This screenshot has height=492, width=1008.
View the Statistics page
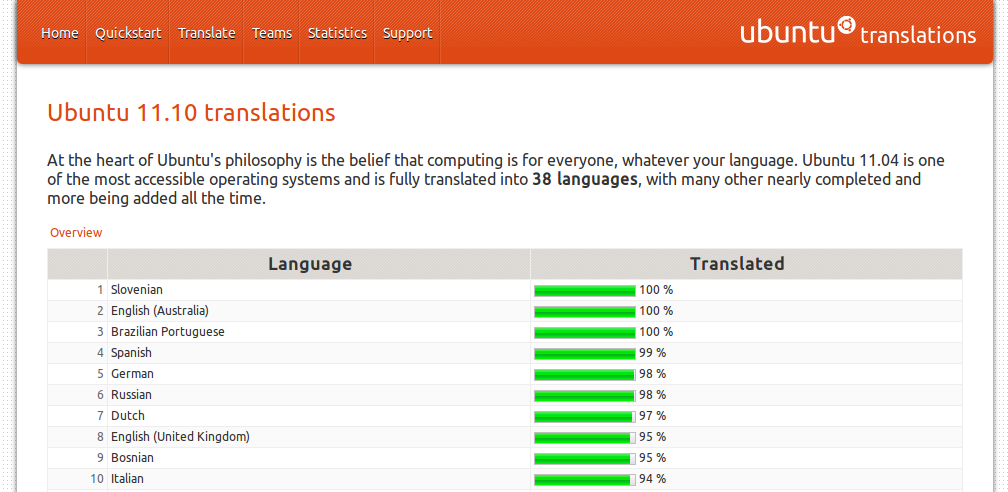(x=337, y=33)
